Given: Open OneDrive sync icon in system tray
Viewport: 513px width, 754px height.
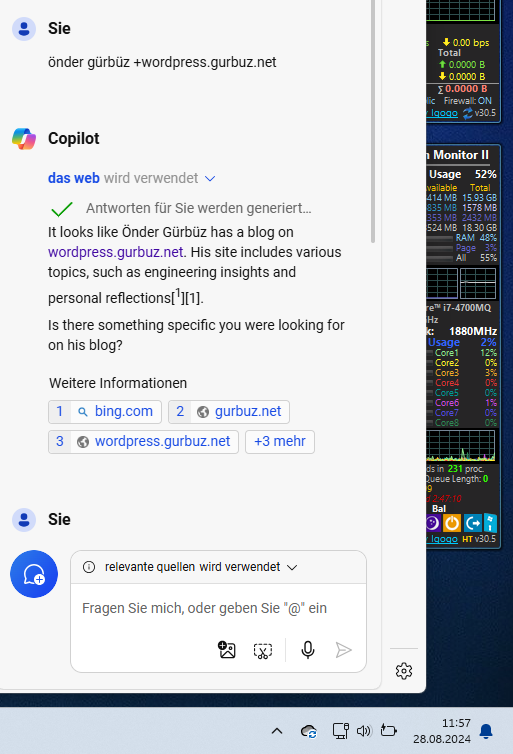Looking at the screenshot, I should [309, 731].
